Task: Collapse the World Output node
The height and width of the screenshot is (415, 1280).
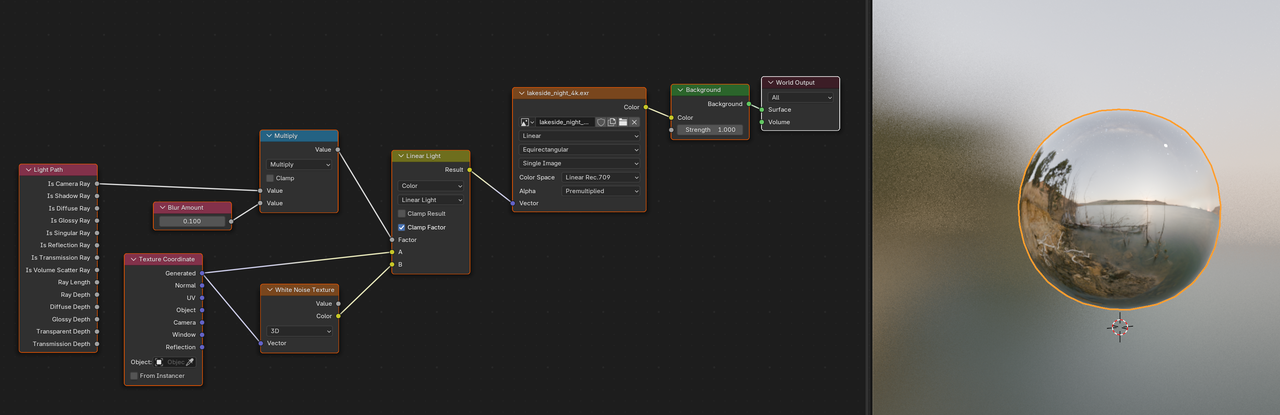Action: tap(770, 83)
